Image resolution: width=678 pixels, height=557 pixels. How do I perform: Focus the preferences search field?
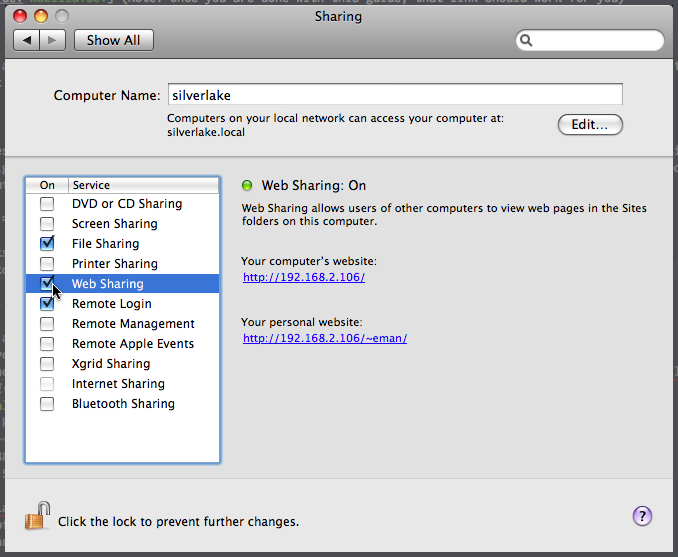coord(590,40)
